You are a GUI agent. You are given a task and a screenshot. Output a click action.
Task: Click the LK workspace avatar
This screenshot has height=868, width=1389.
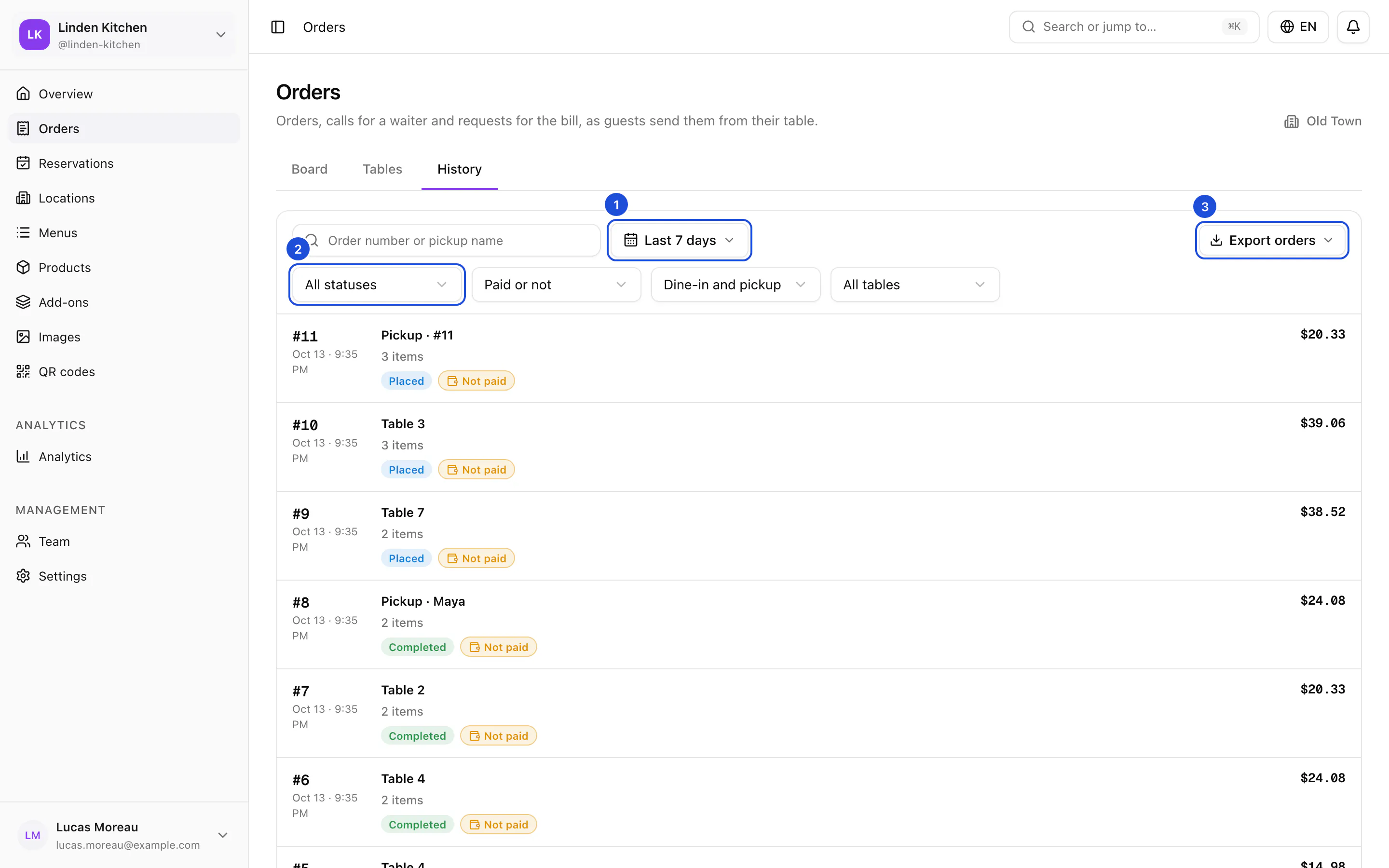click(x=34, y=34)
